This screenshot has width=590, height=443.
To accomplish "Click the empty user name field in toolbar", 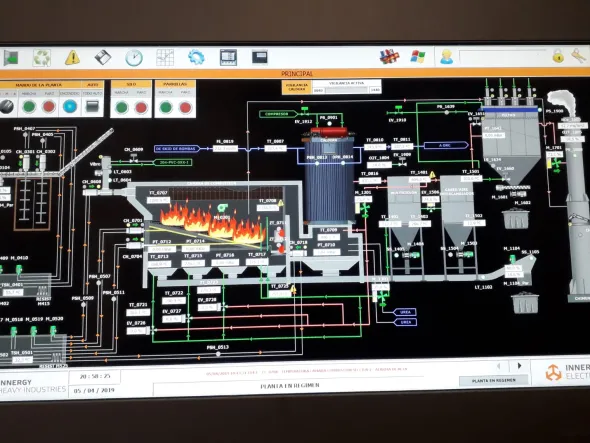I will click(x=503, y=56).
